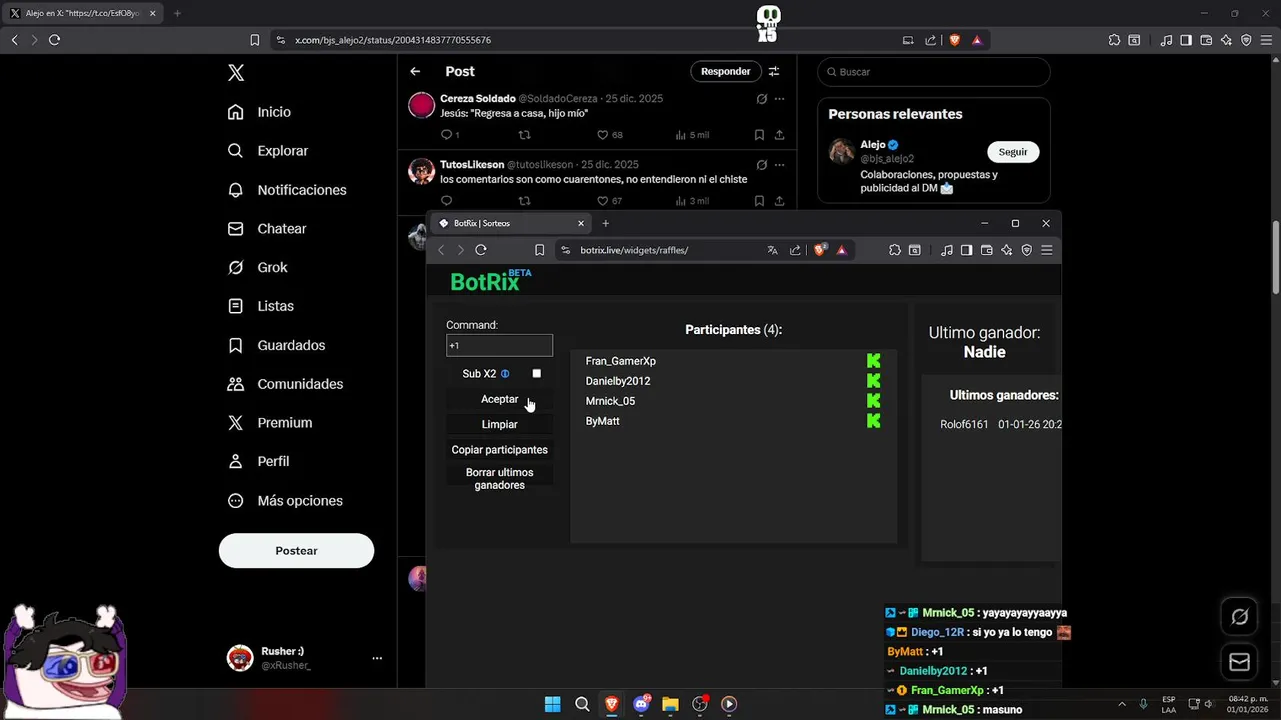
Task: Select participant Danielby2012 in the list
Action: click(x=618, y=381)
